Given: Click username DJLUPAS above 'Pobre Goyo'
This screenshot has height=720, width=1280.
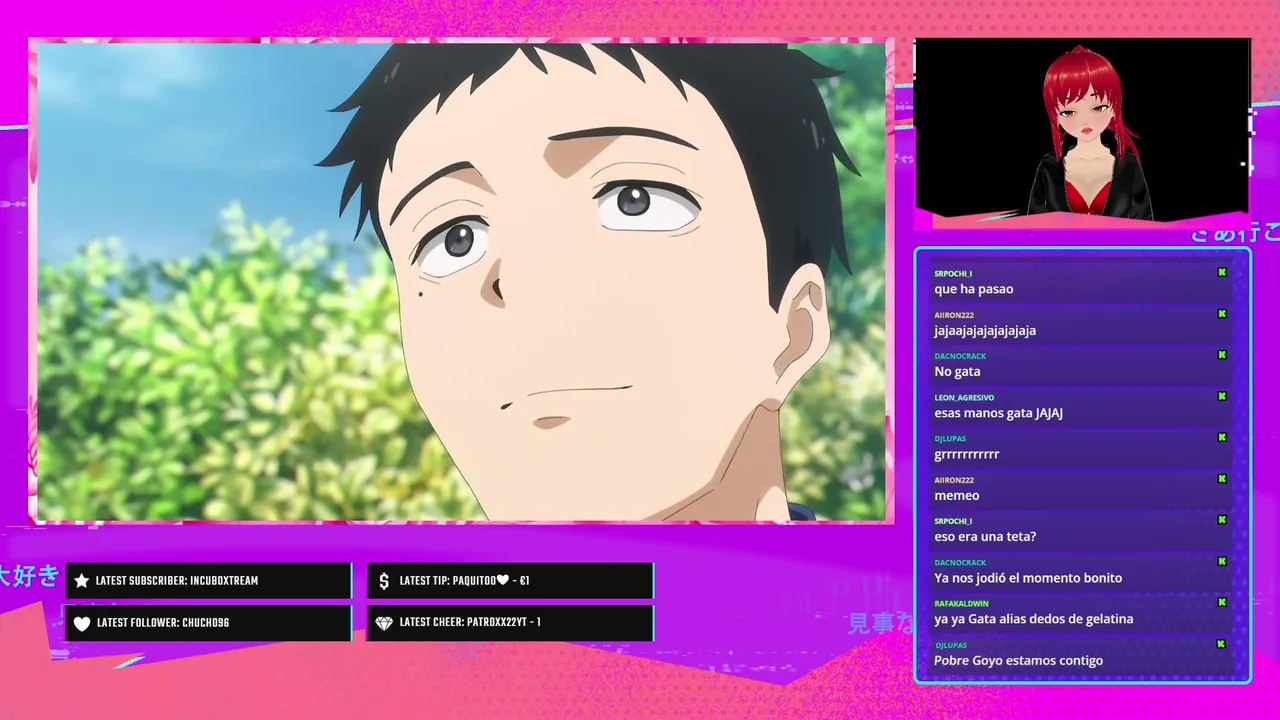Looking at the screenshot, I should pos(950,645).
